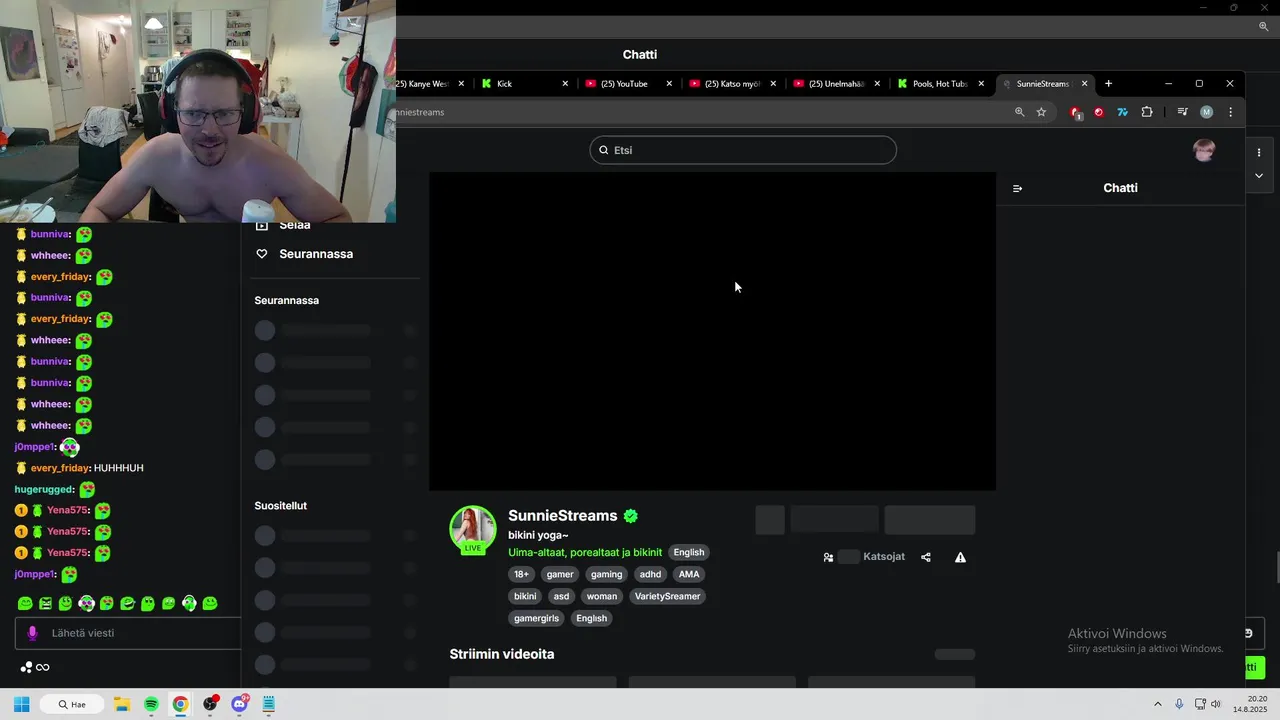Open the Selaa sidebar link

(x=295, y=226)
